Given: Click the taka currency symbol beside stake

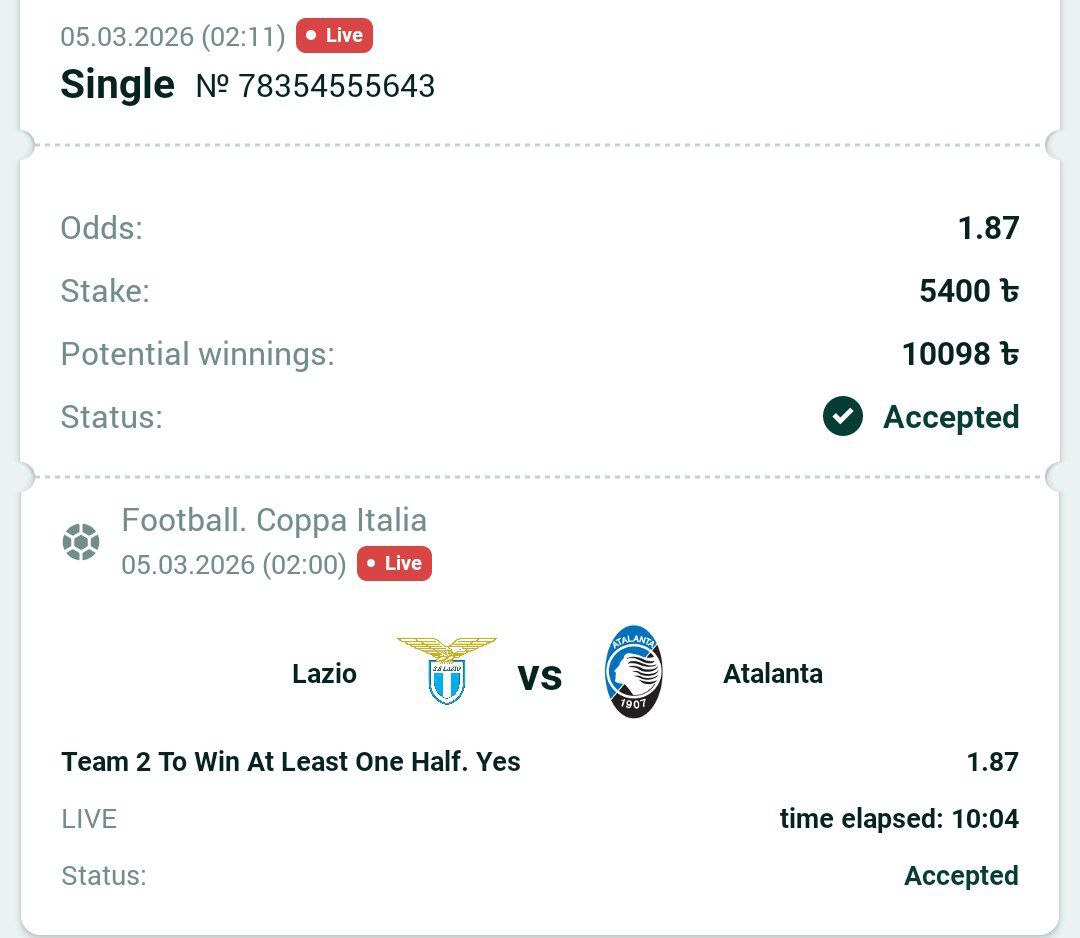Looking at the screenshot, I should pyautogui.click(x=1009, y=291).
